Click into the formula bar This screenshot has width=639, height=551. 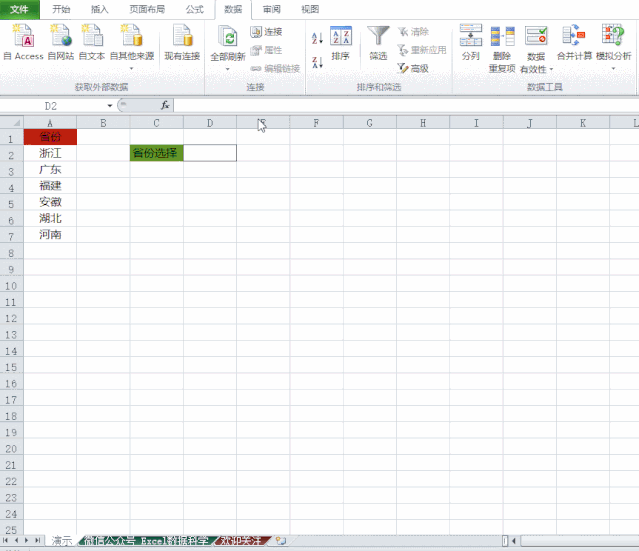point(406,106)
